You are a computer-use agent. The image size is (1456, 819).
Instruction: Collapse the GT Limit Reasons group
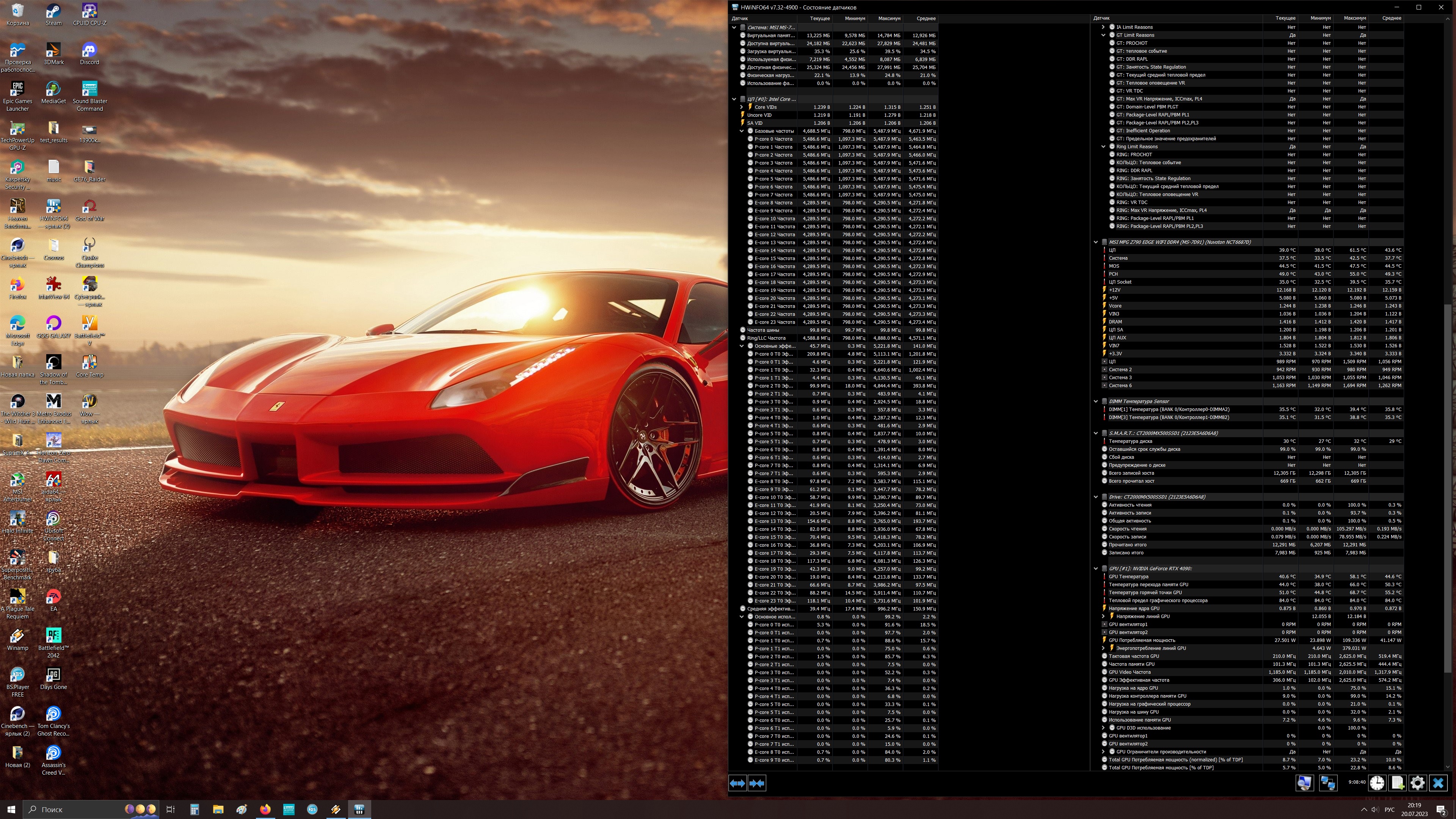click(x=1103, y=35)
